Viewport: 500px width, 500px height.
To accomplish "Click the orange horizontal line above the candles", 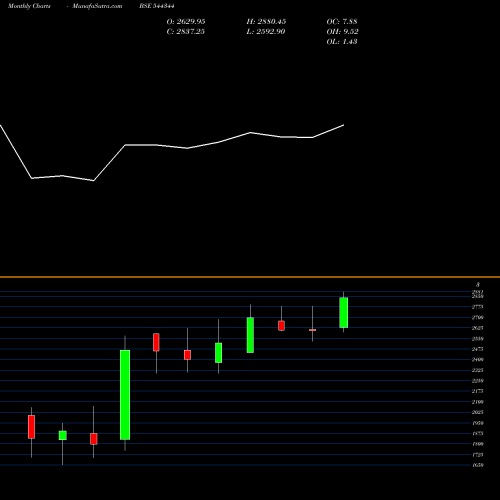I will [x=250, y=277].
